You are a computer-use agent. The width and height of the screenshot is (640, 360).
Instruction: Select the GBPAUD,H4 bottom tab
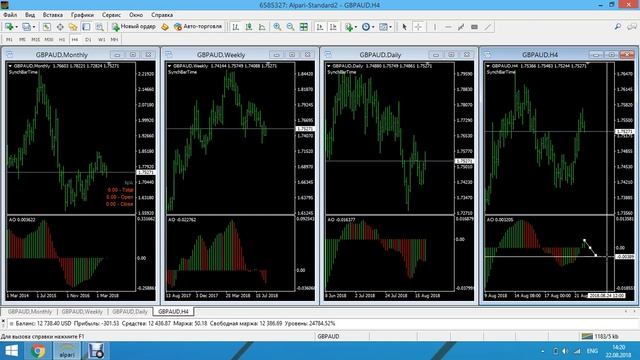pyautogui.click(x=173, y=311)
